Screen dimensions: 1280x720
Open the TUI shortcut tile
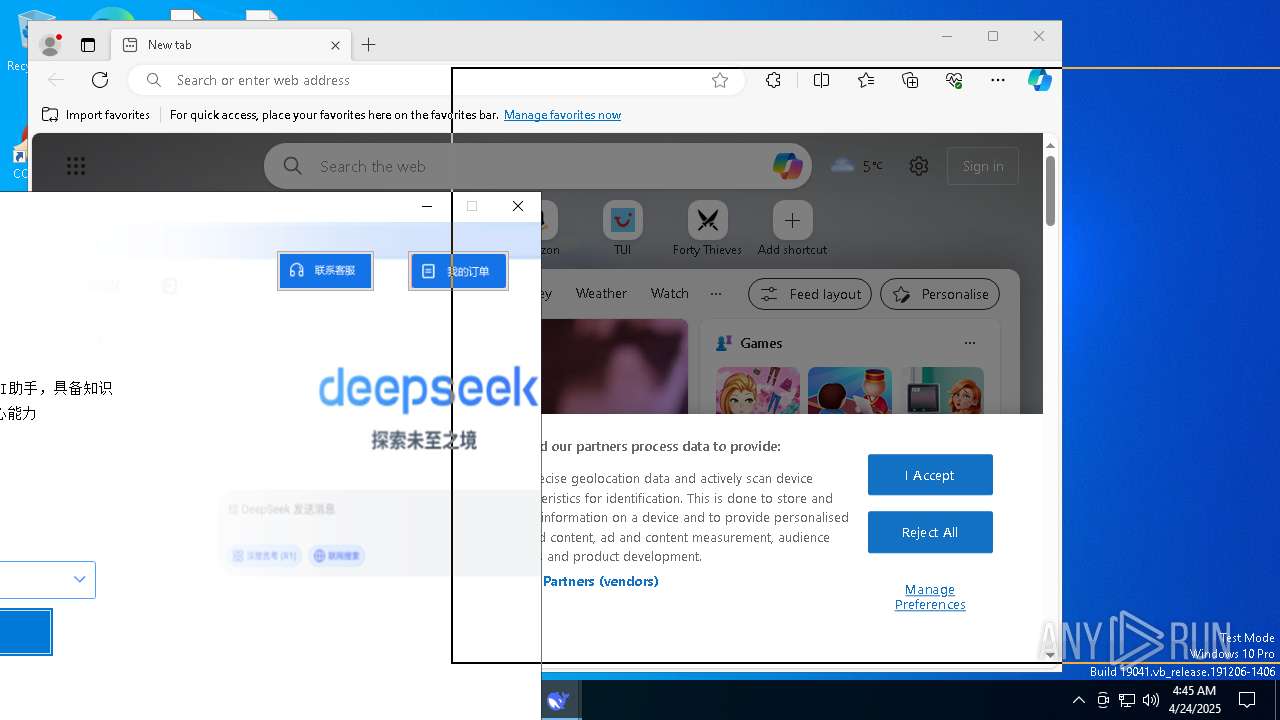pos(622,228)
